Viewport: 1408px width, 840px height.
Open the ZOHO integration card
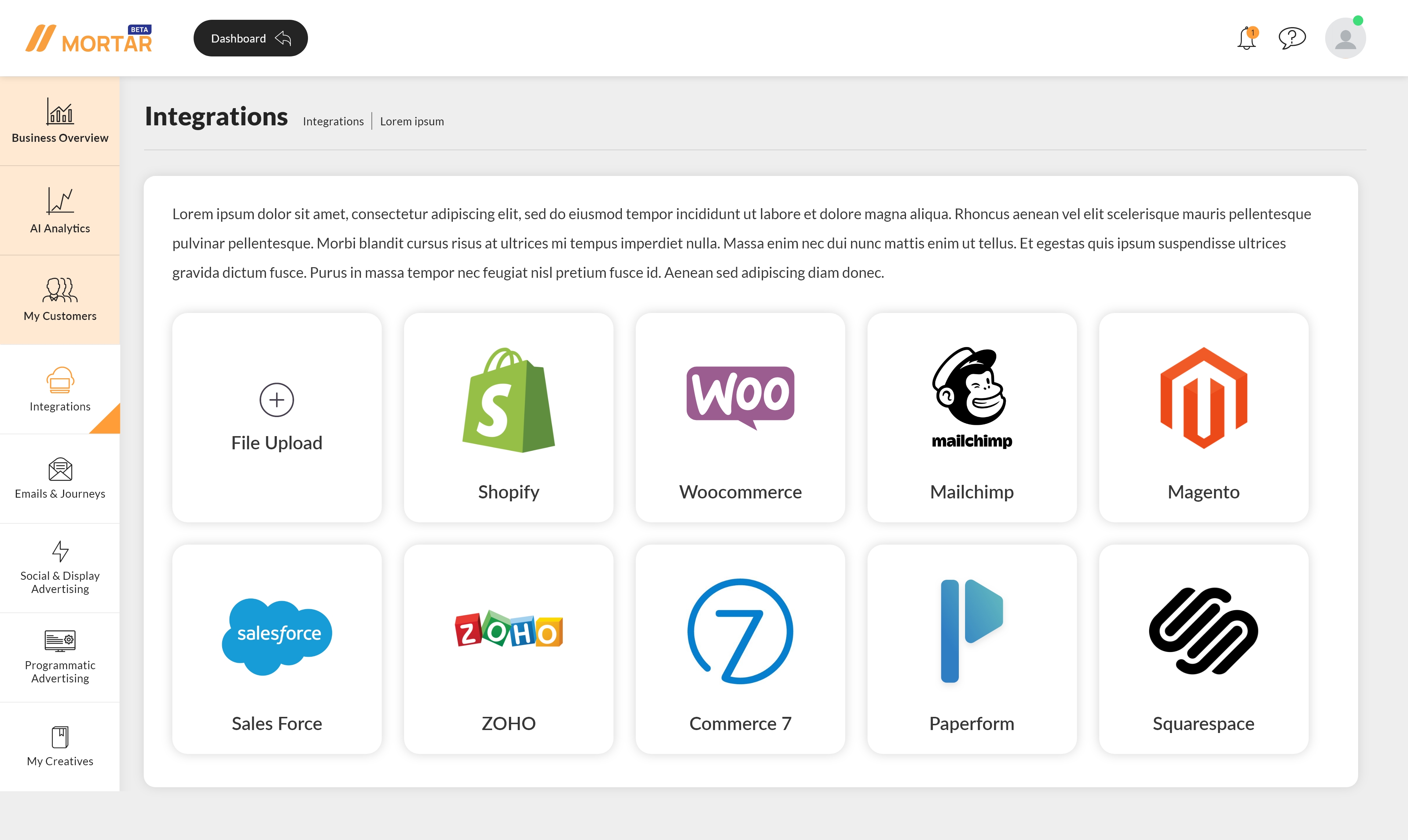(509, 649)
